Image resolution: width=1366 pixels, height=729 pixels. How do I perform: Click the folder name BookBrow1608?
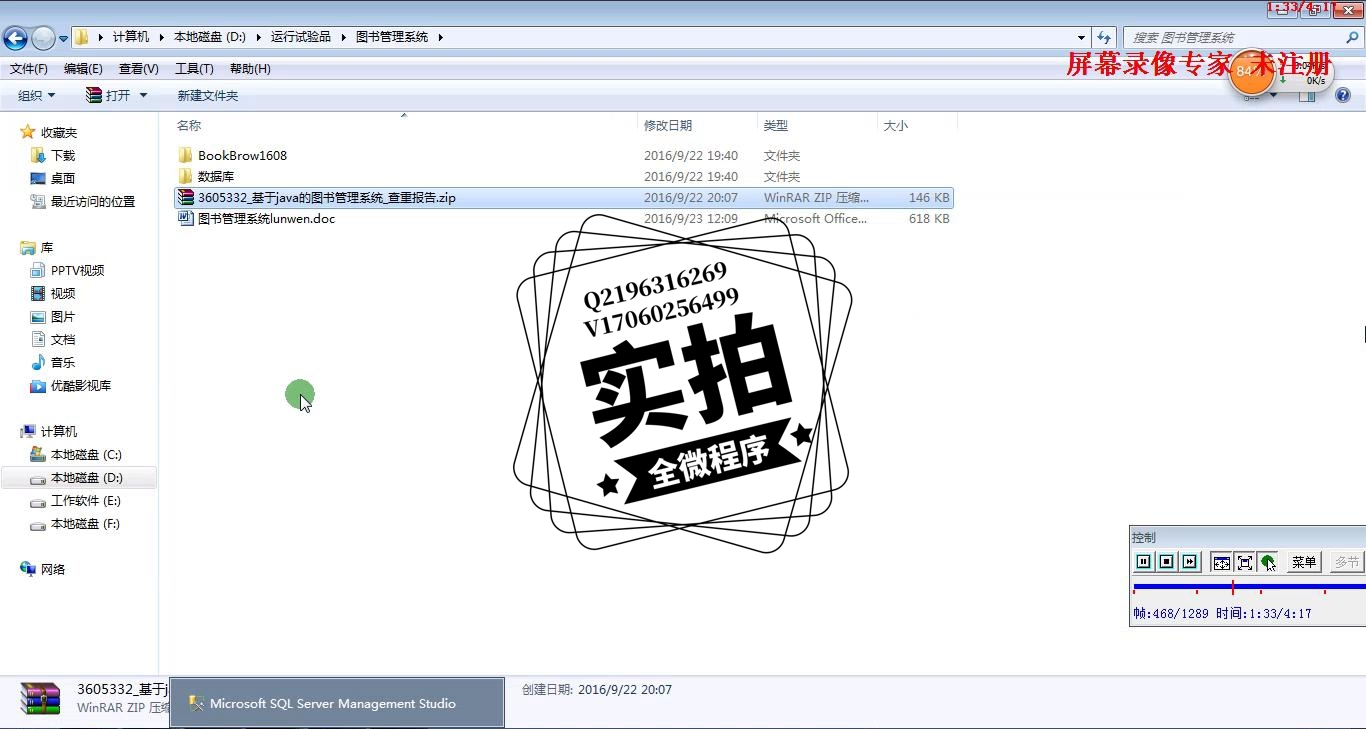242,156
